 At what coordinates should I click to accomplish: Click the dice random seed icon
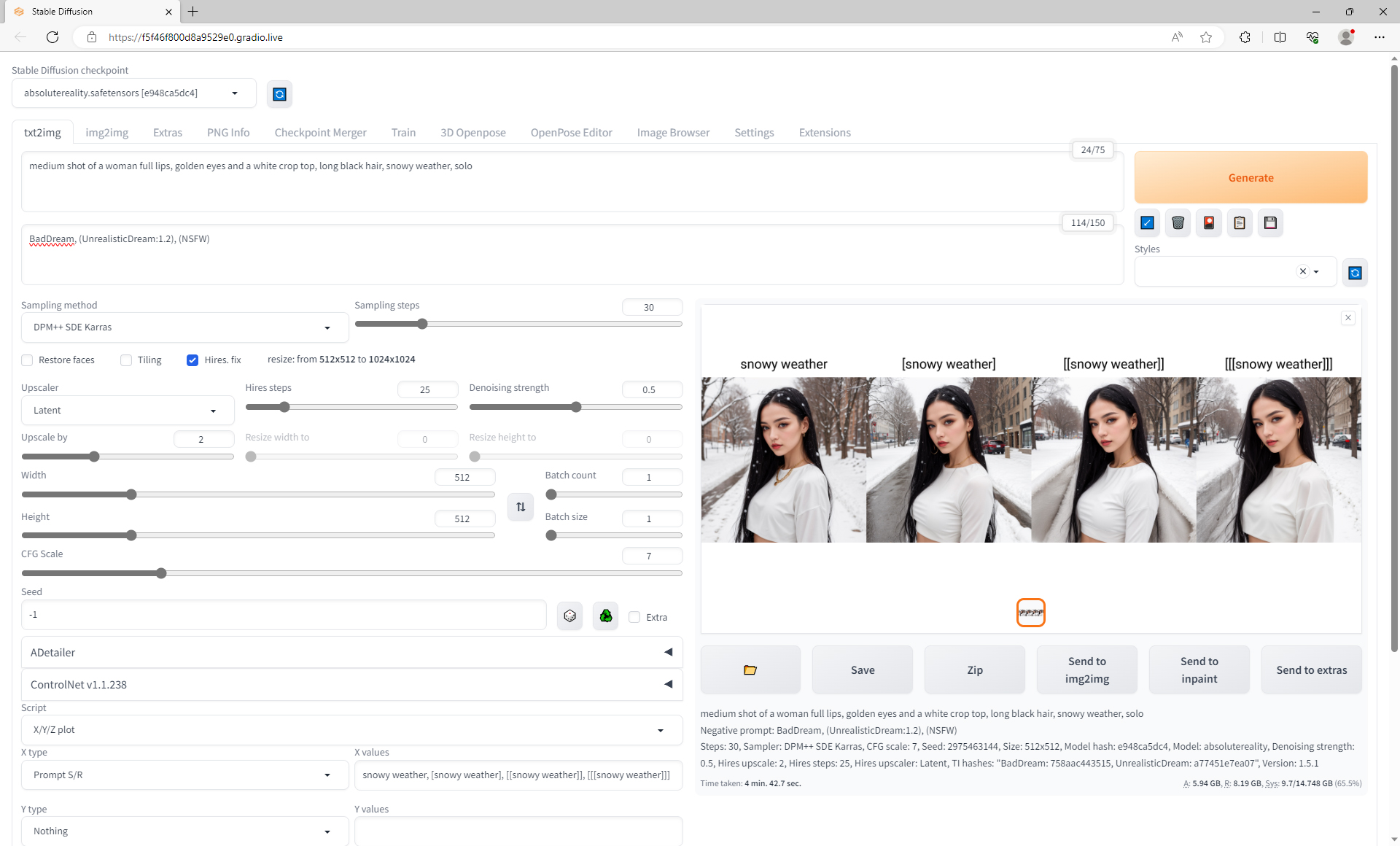point(569,616)
